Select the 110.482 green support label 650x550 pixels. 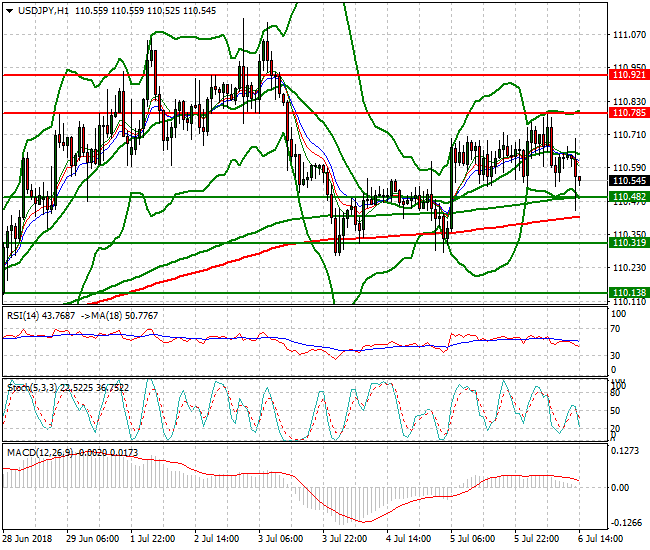tap(629, 197)
